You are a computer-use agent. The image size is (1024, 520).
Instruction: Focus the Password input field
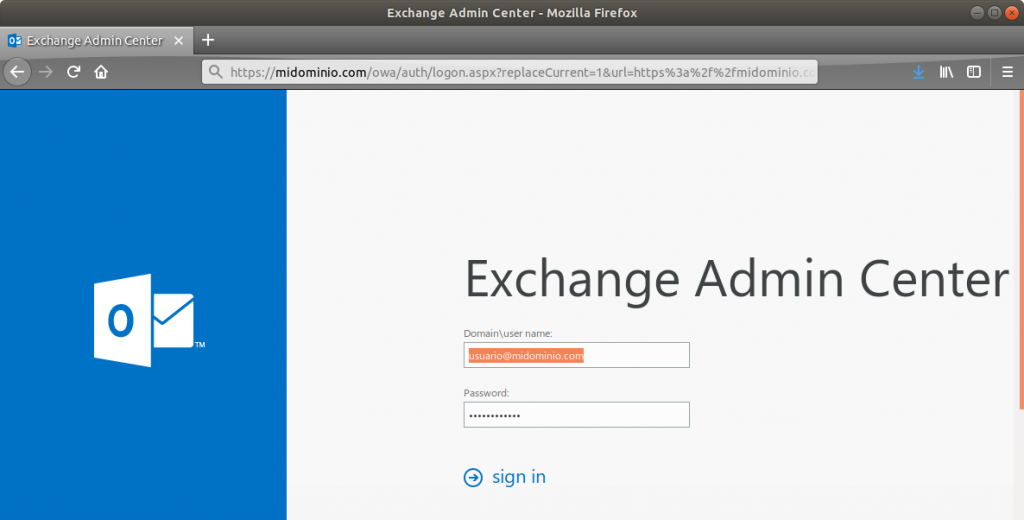click(577, 415)
